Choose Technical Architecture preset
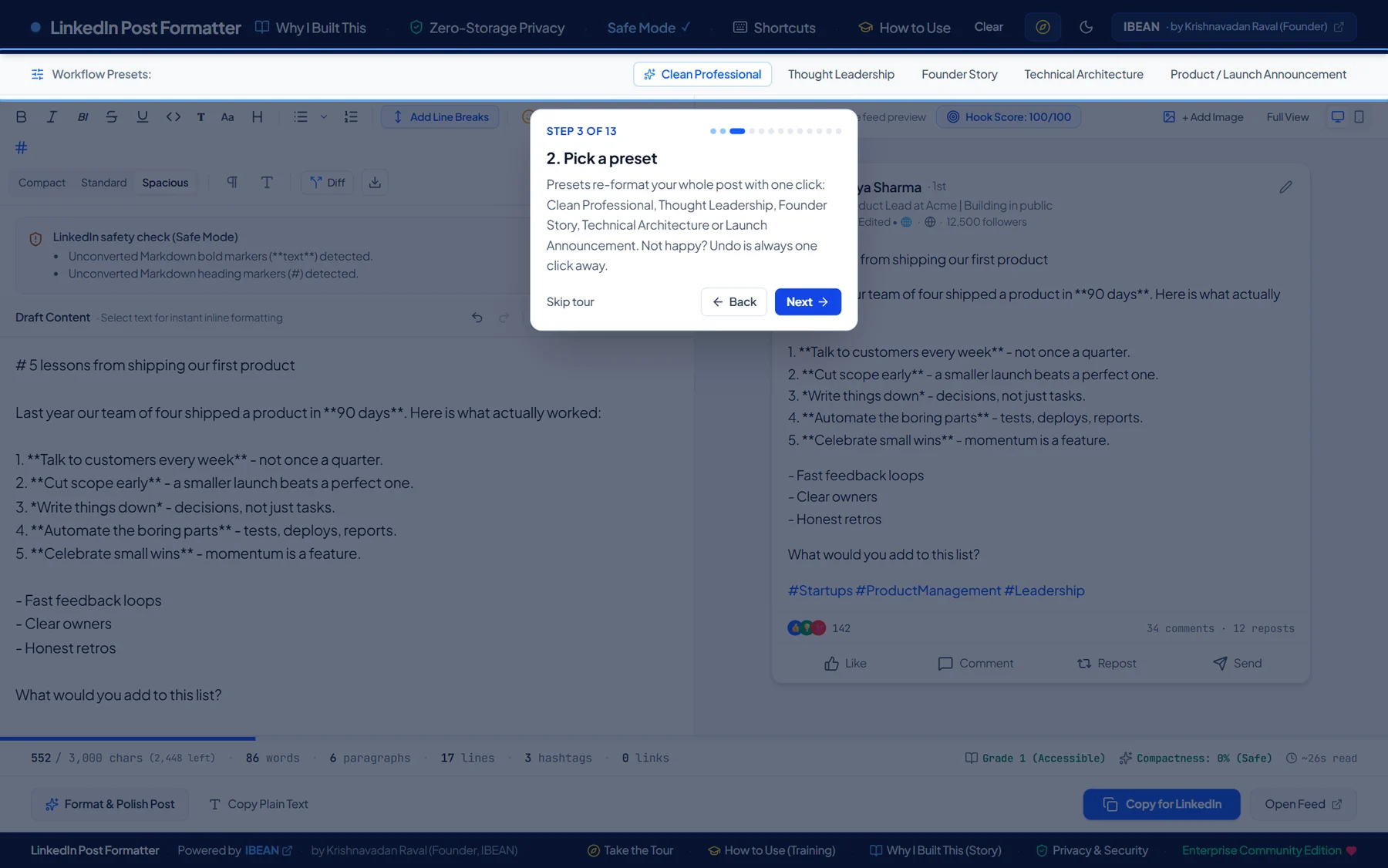 [x=1083, y=74]
